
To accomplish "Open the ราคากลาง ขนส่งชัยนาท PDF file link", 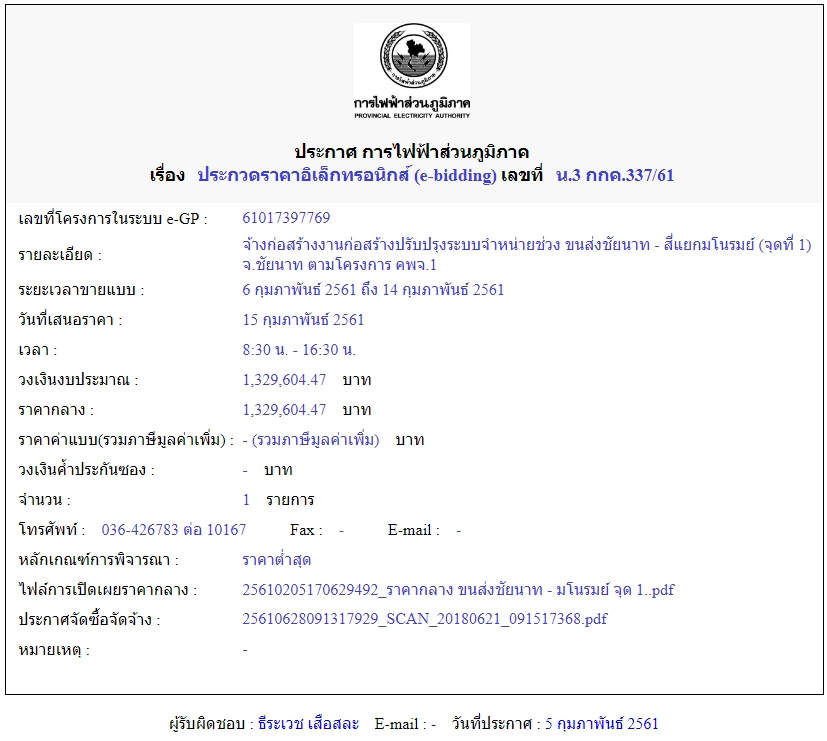I will coord(458,590).
